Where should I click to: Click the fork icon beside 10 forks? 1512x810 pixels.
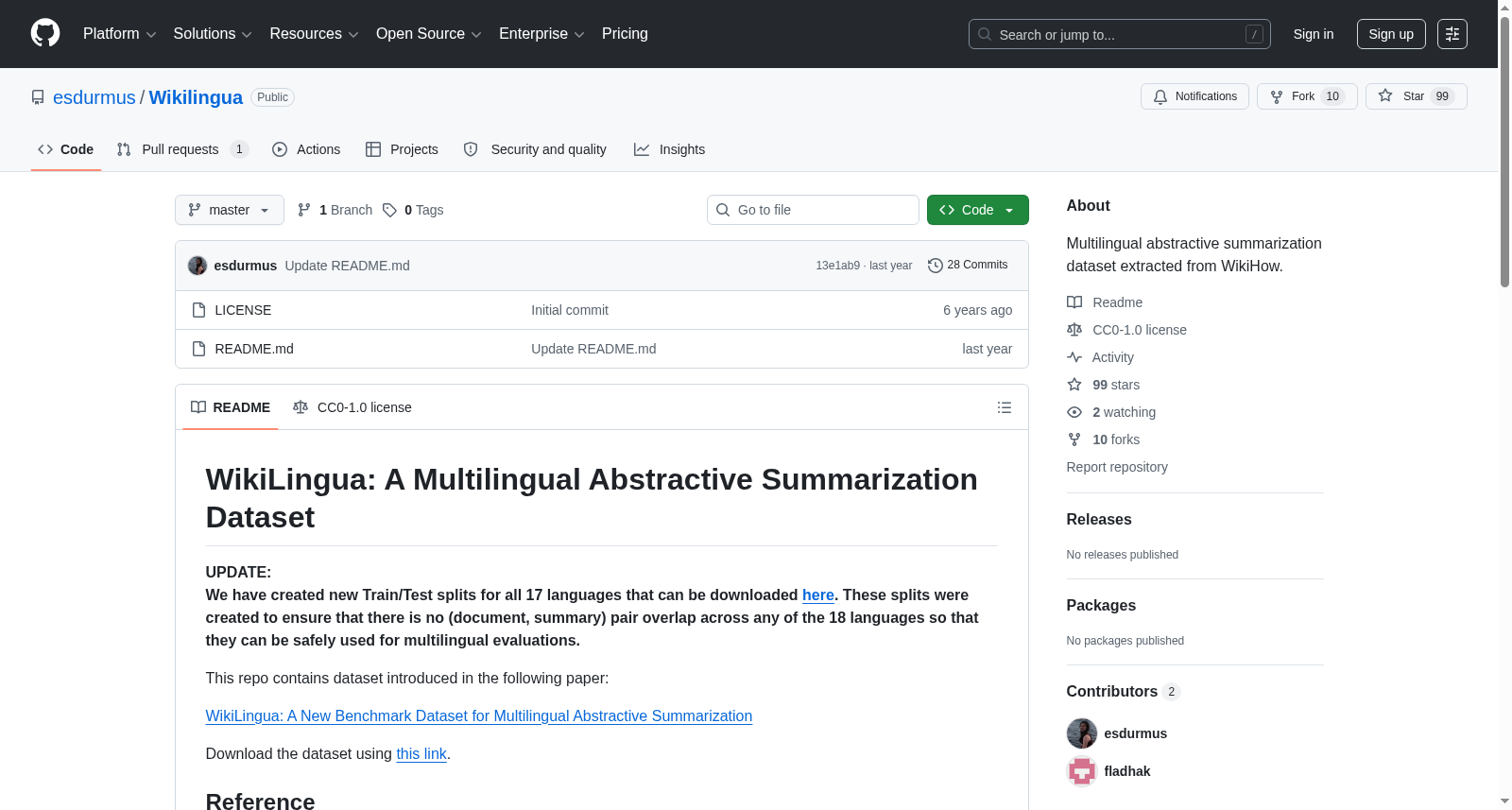pos(1074,439)
